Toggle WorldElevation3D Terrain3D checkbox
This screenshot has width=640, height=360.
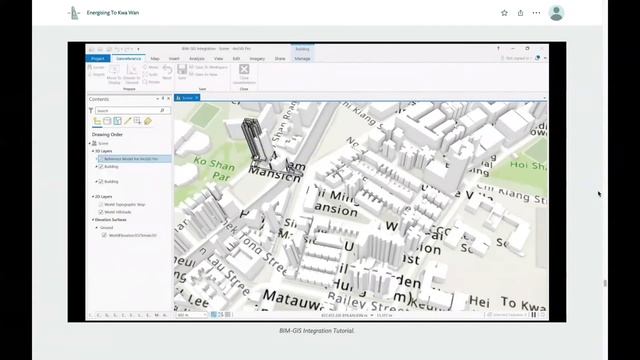tap(104, 236)
